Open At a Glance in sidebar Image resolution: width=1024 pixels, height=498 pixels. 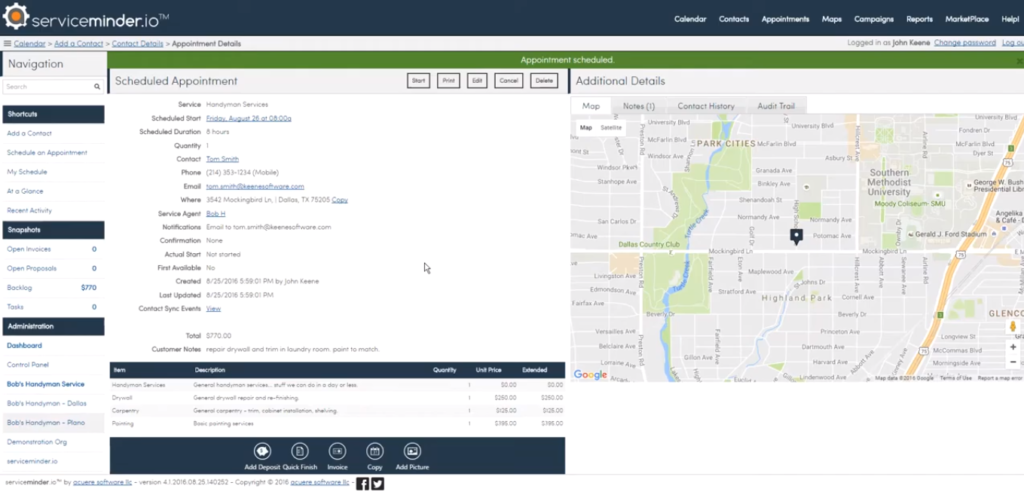25,191
